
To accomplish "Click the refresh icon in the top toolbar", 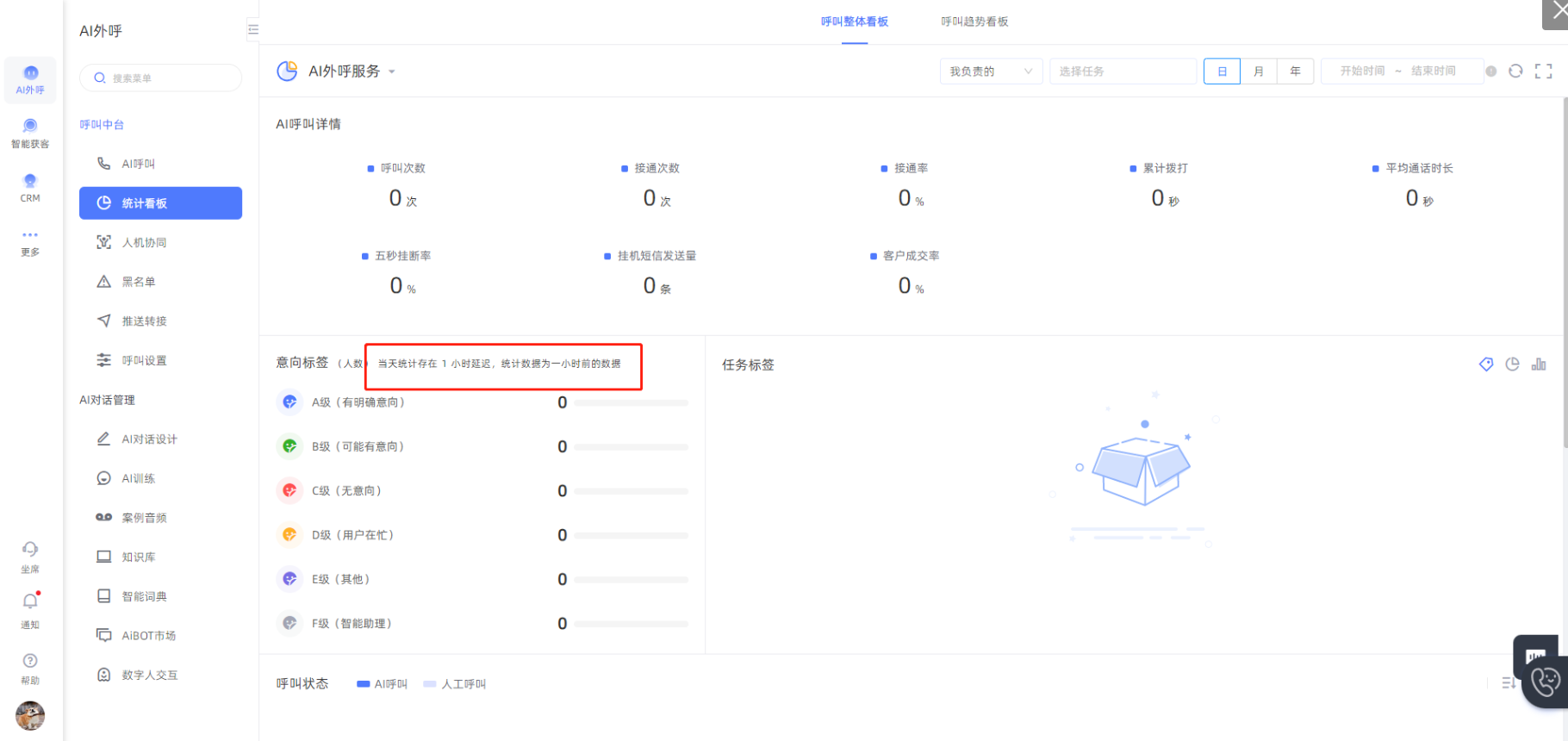I will 1515,71.
